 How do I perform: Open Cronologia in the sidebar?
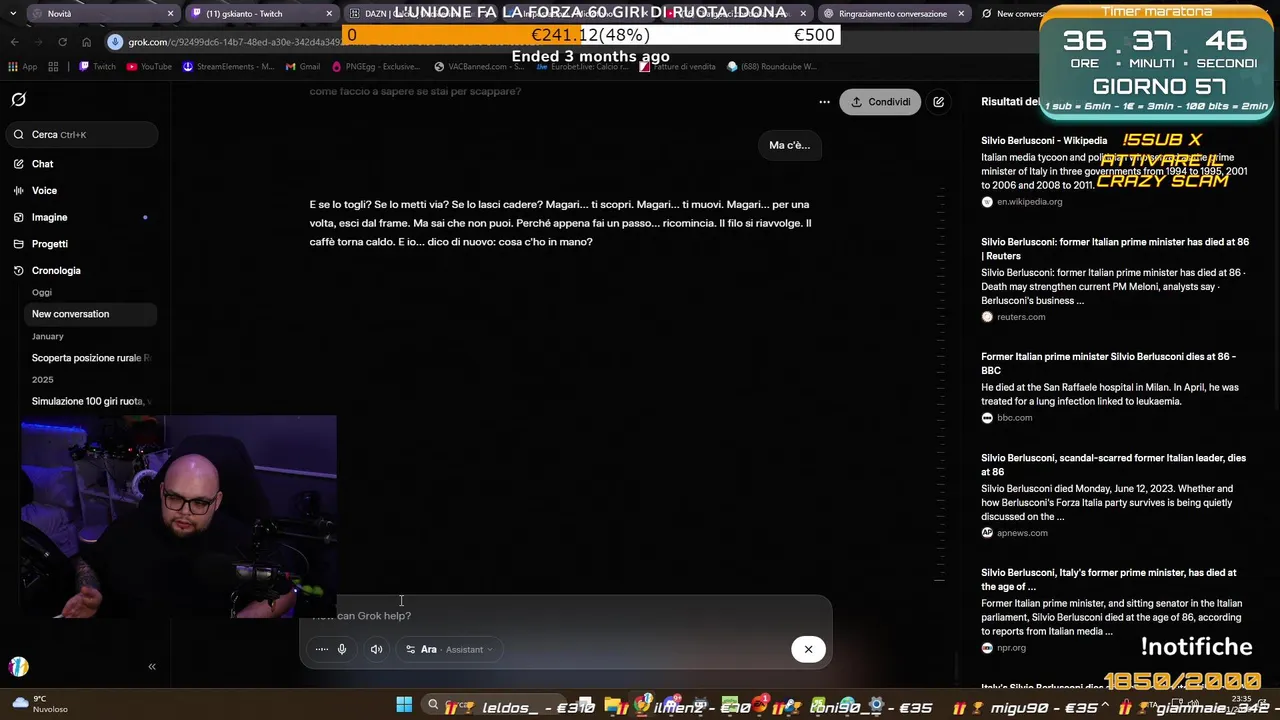(x=56, y=270)
